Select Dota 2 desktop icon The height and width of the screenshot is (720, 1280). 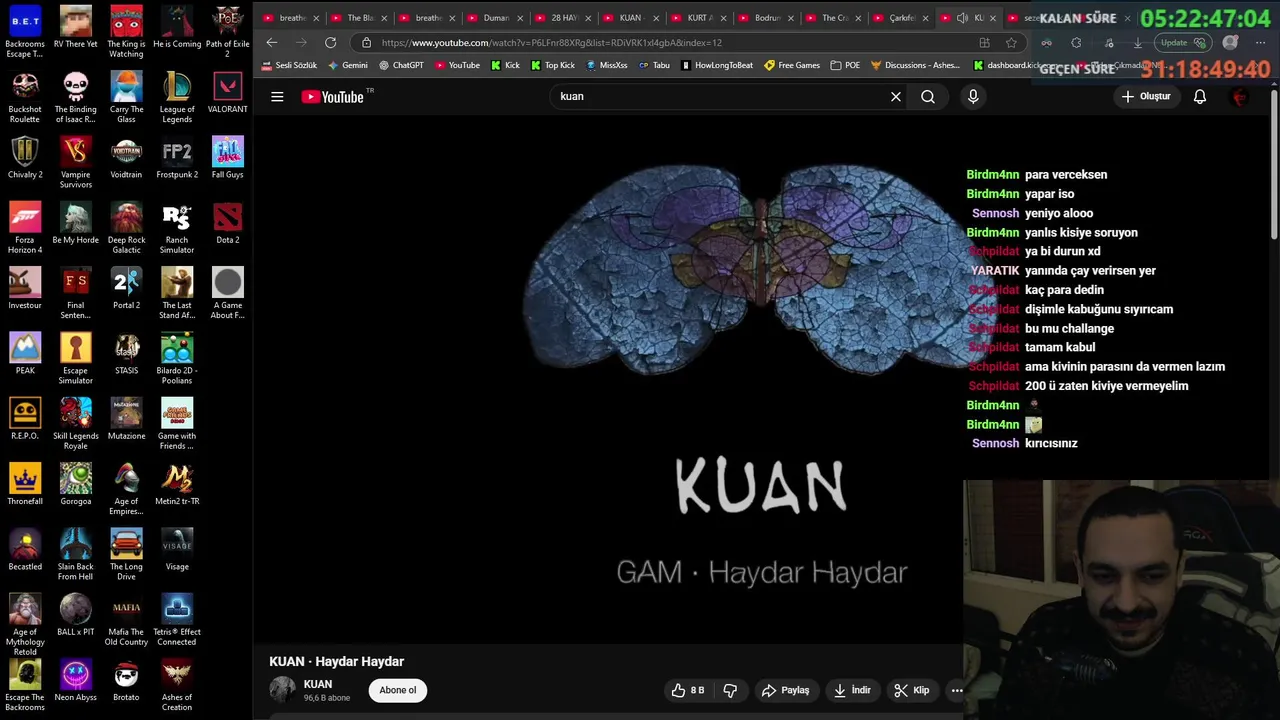(x=228, y=223)
